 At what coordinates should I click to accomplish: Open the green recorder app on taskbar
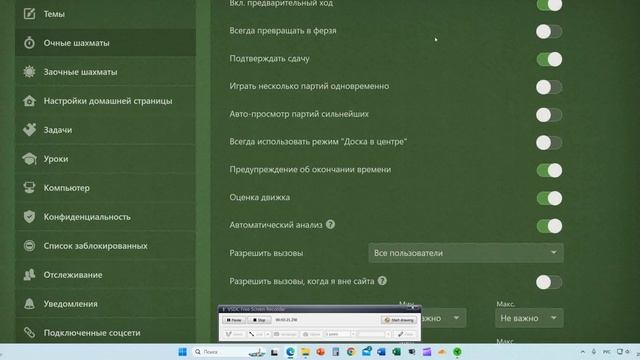point(457,352)
